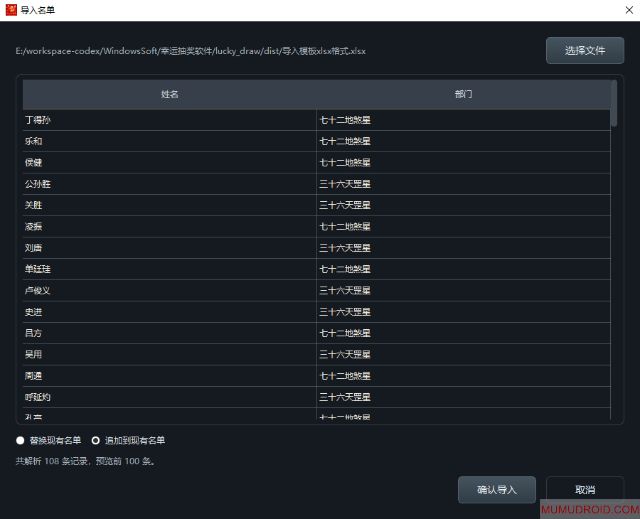Click the imported xlsx file path text
640x519 pixels.
(190, 51)
